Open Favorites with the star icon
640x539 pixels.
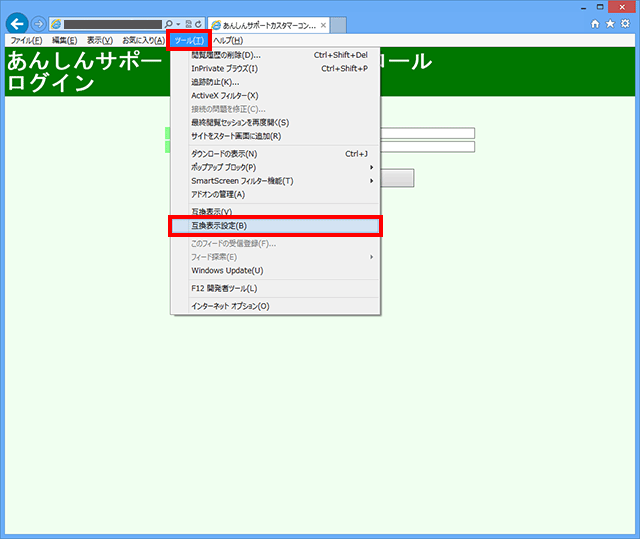click(610, 23)
